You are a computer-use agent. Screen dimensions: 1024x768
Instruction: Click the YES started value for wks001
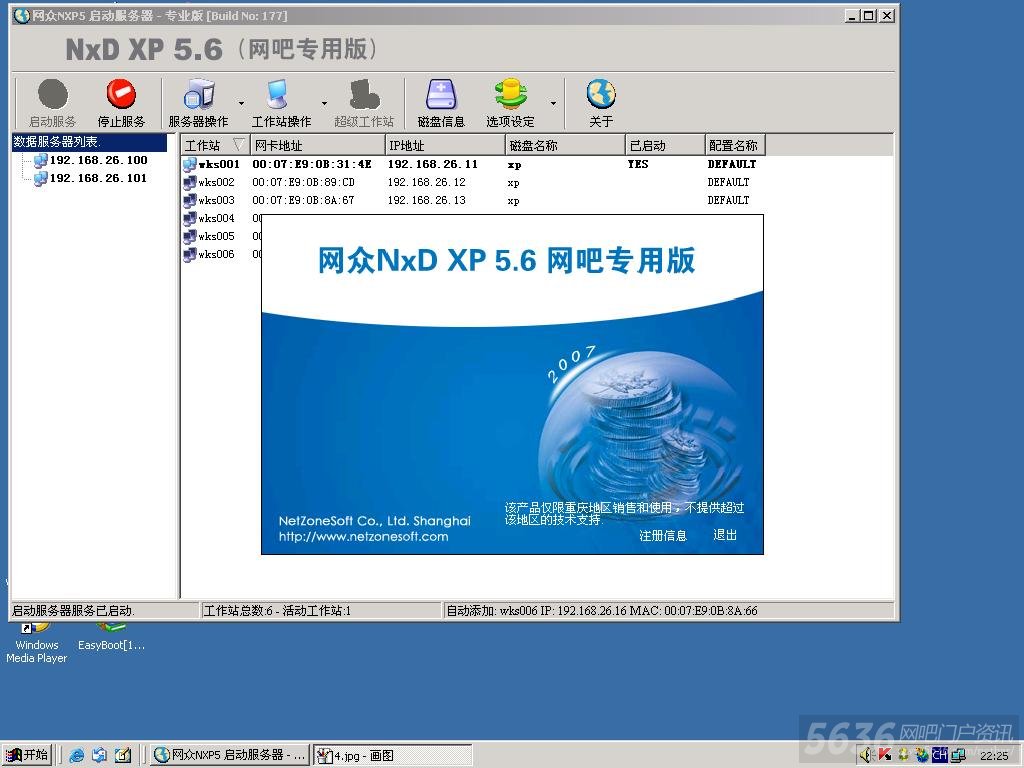click(638, 164)
